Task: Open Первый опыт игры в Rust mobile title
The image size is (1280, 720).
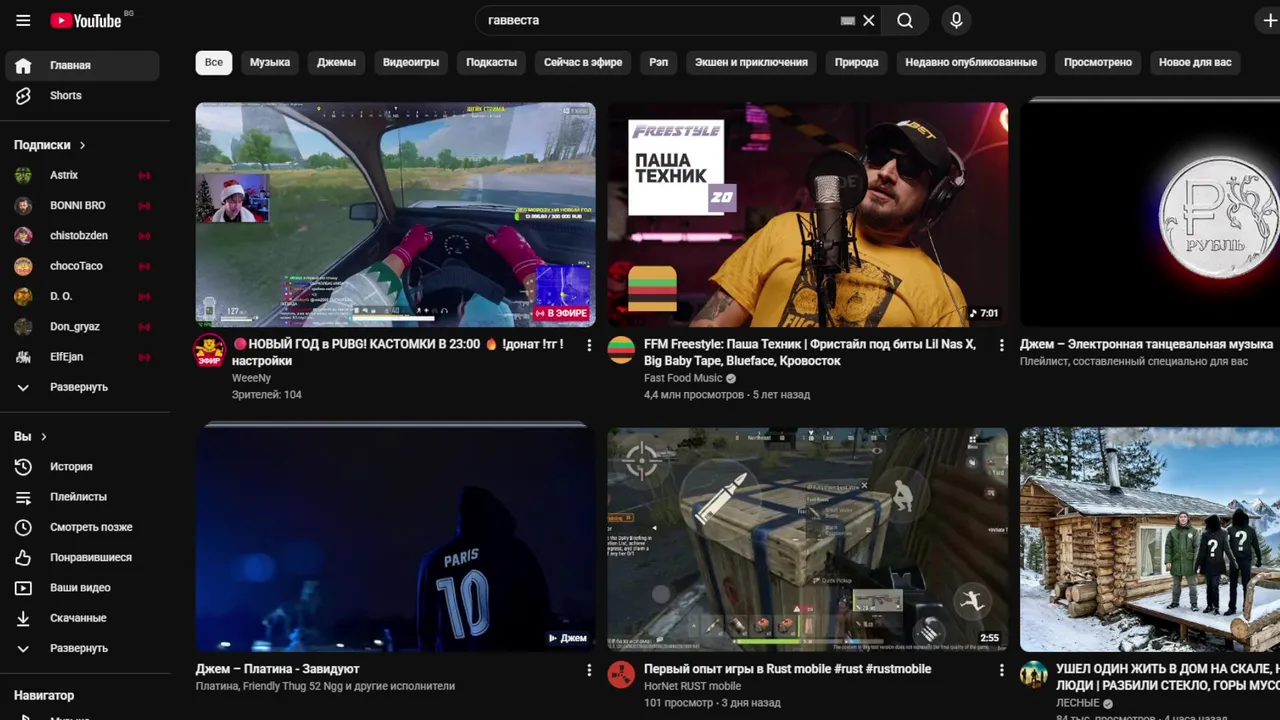Action: (788, 669)
